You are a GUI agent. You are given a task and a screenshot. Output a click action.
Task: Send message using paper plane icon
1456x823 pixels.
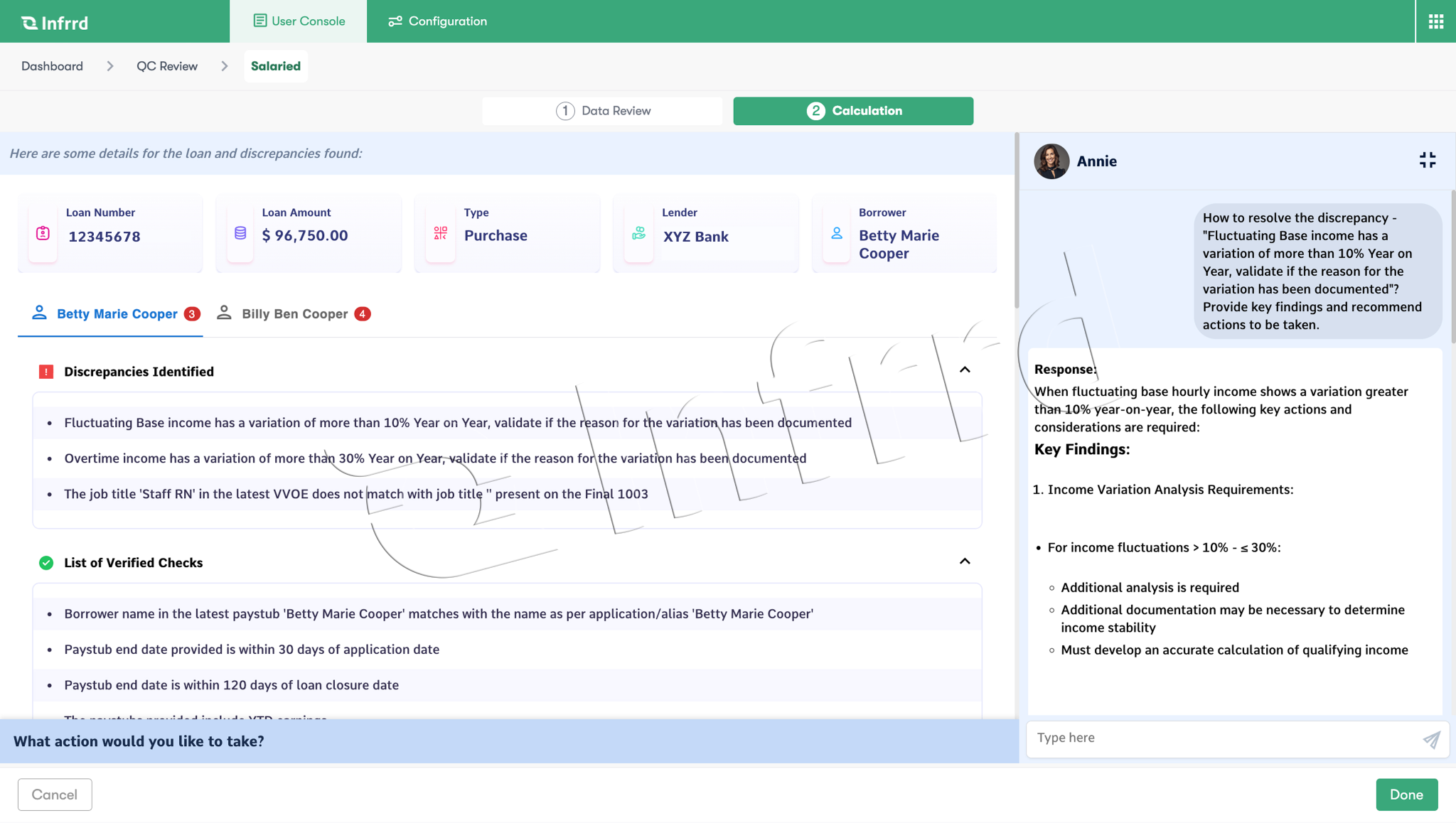pos(1431,739)
